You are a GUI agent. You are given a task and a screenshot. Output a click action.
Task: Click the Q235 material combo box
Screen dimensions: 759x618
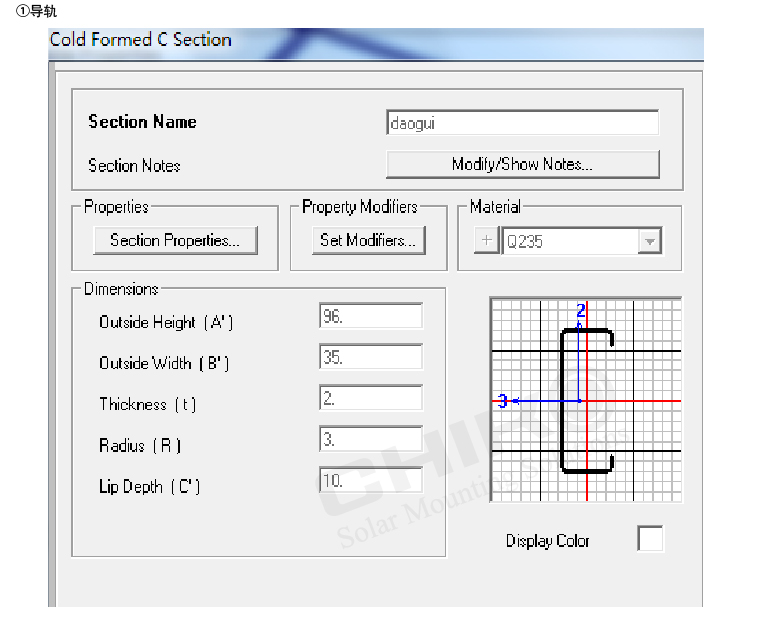point(570,241)
